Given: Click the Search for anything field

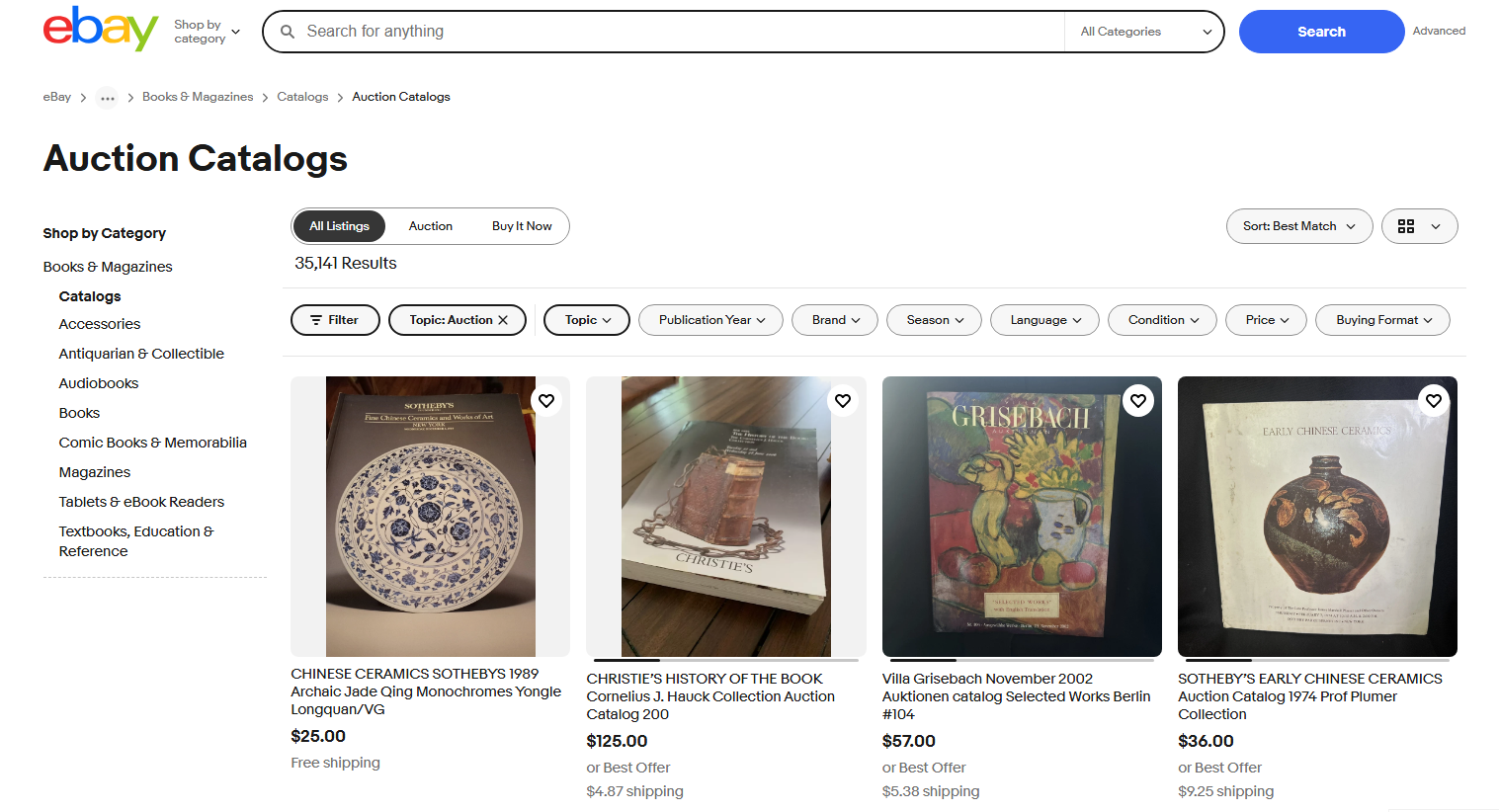Looking at the screenshot, I should pos(672,32).
